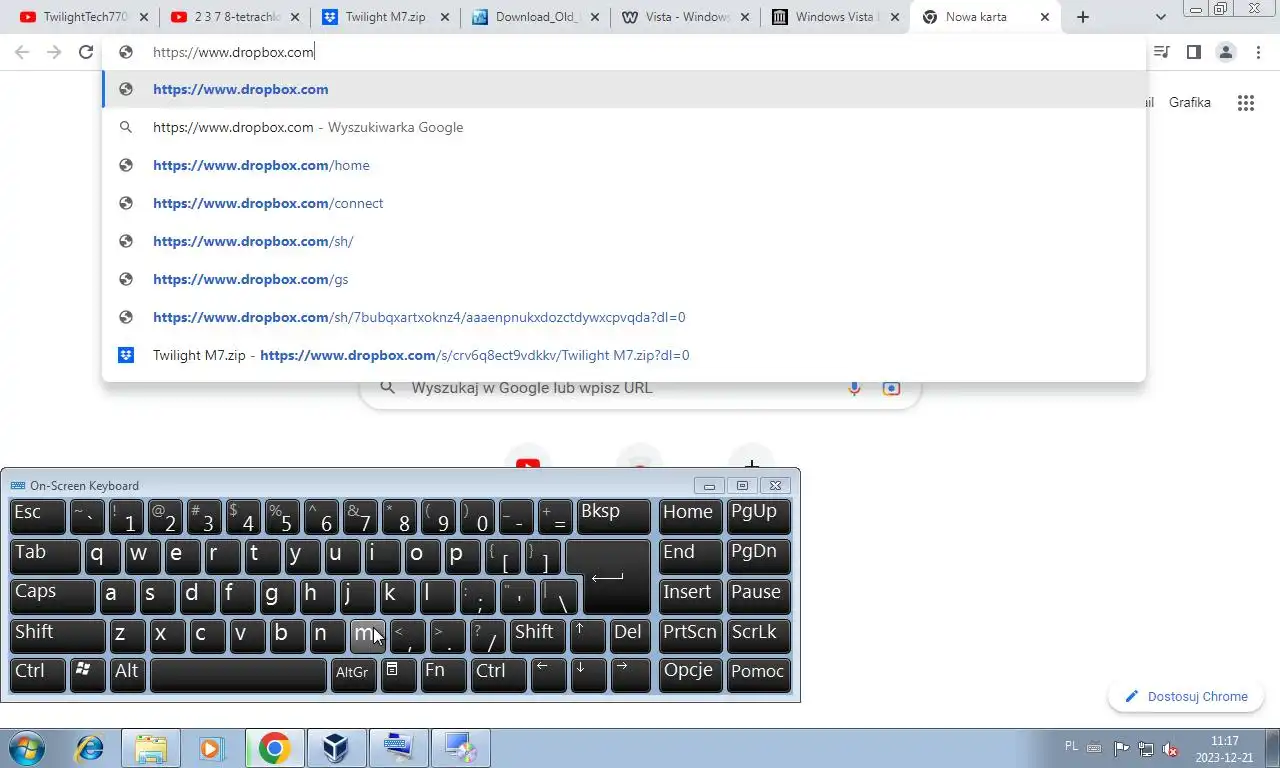Click the Pomoc key on keyboard
Screen dimensions: 1280x768
click(757, 674)
